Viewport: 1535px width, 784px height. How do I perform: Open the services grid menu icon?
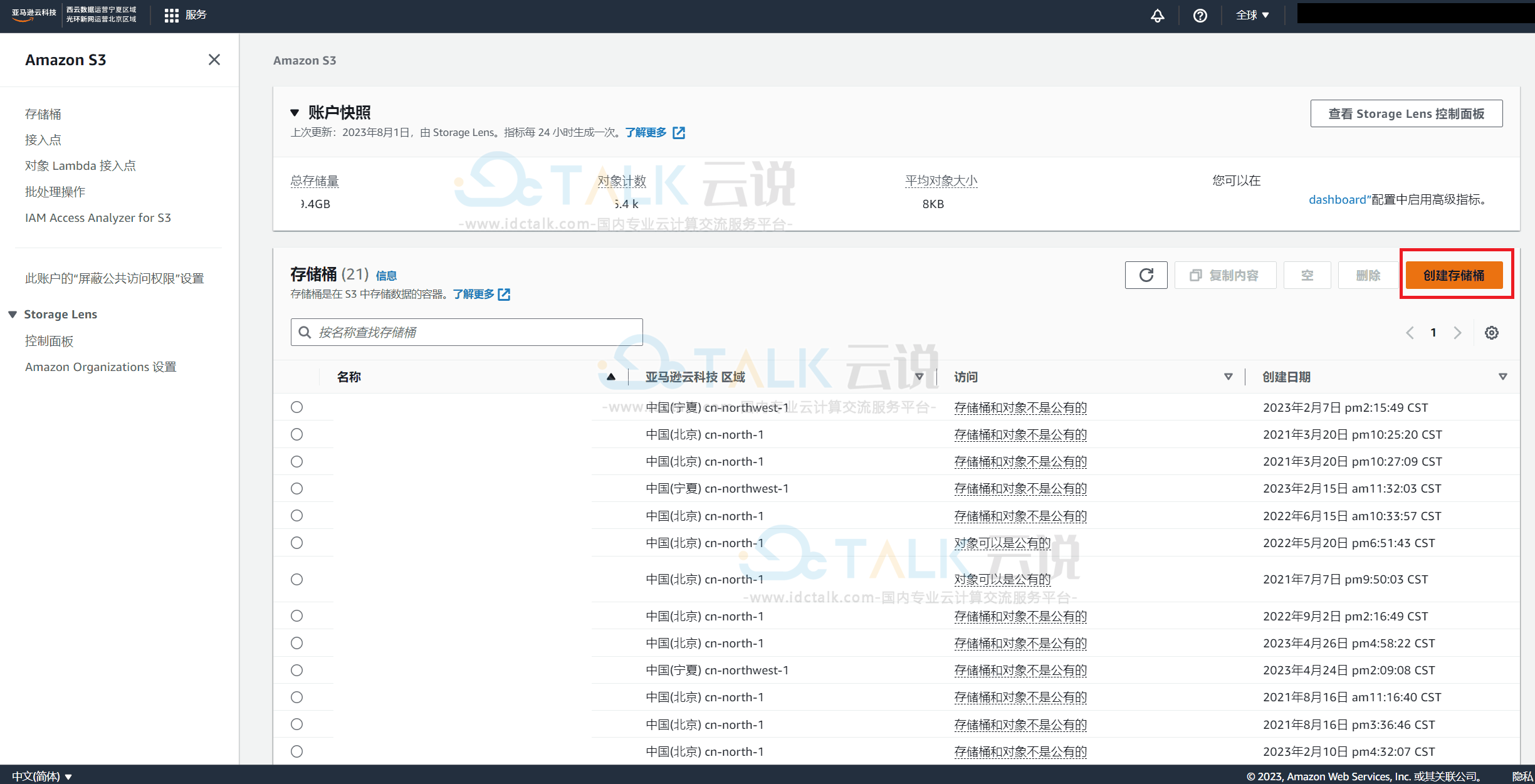point(171,16)
